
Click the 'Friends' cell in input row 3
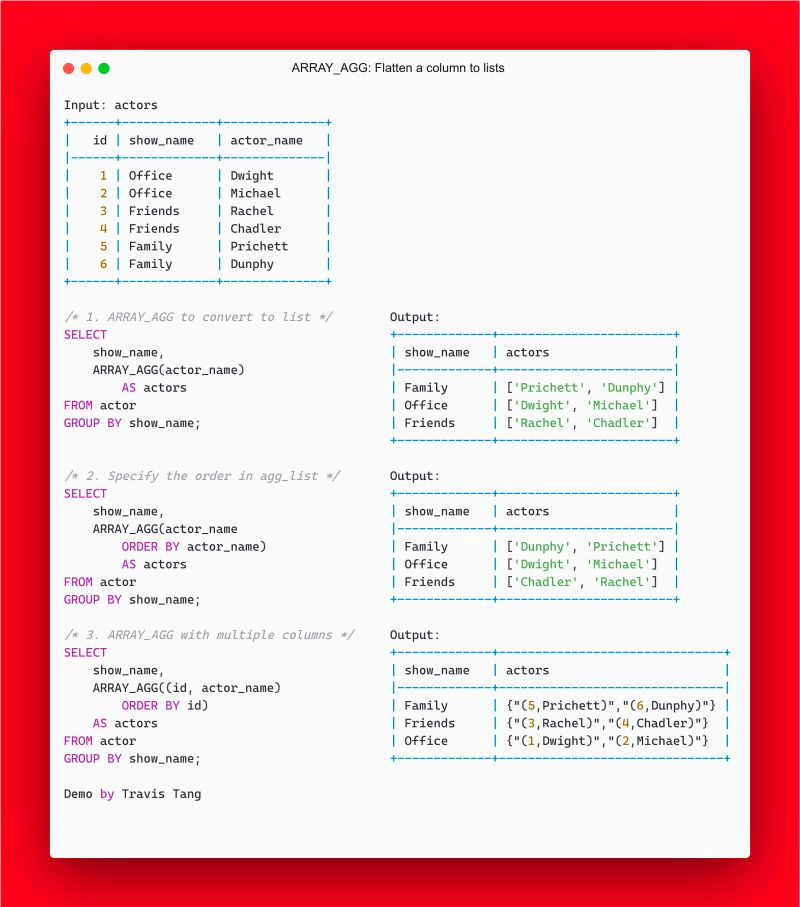(x=154, y=211)
